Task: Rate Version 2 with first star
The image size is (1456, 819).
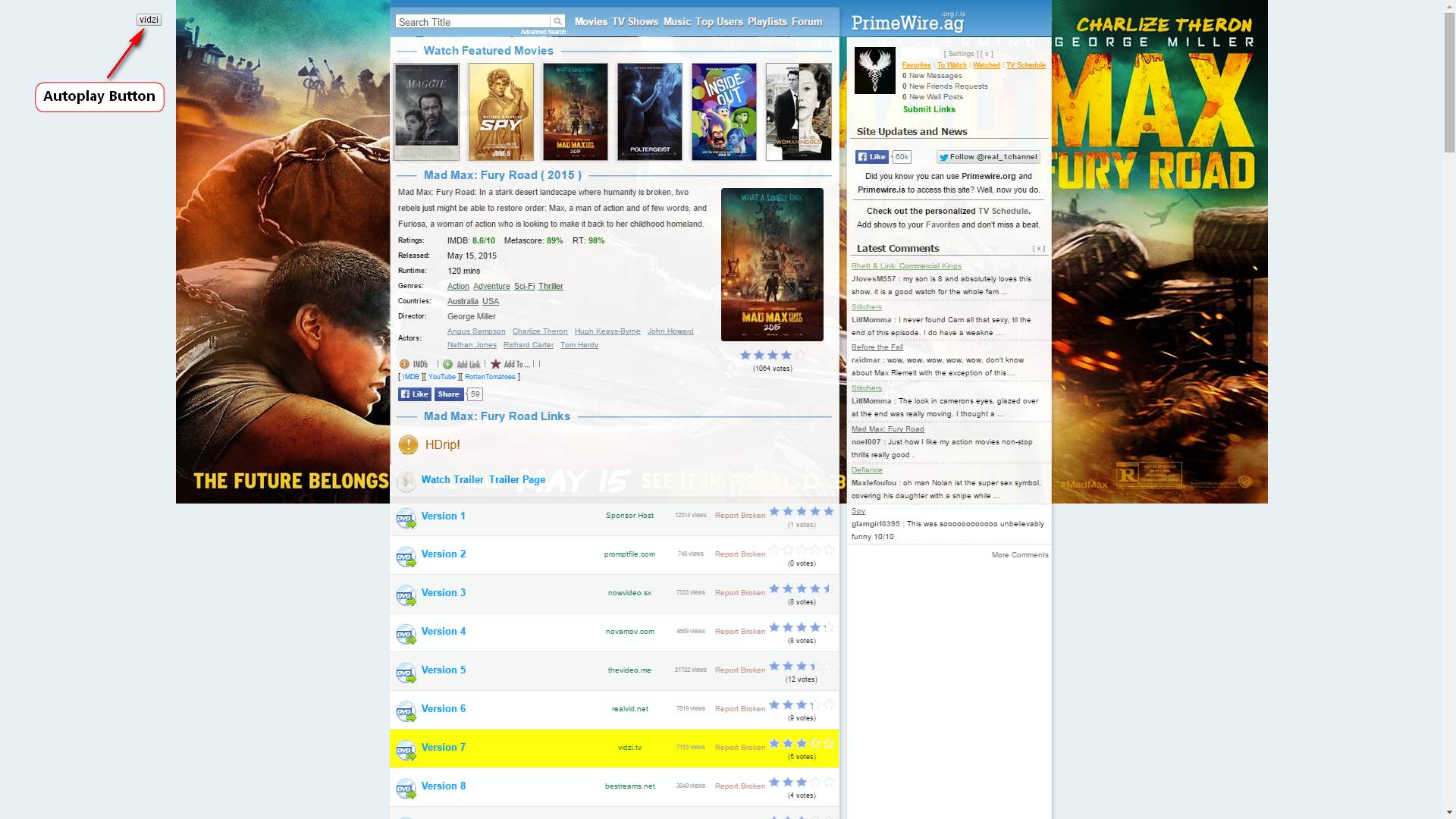Action: (x=774, y=550)
